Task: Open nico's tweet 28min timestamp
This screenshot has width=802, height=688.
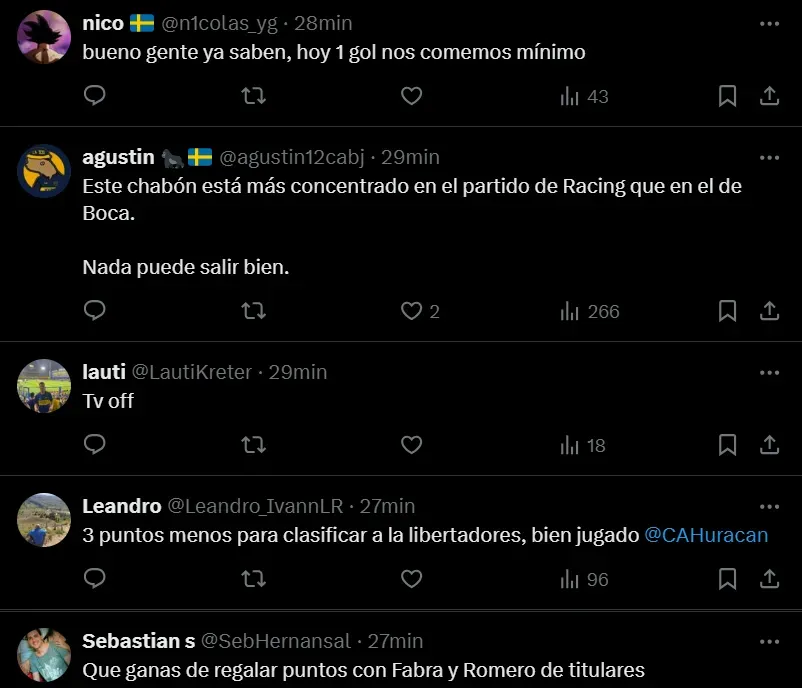Action: (322, 23)
